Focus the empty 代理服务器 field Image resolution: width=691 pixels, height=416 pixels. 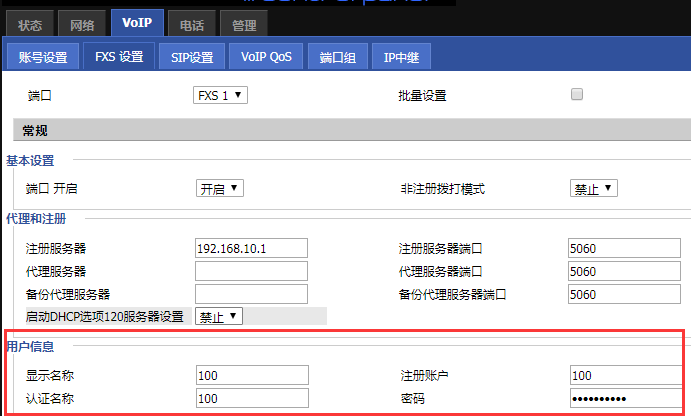tap(251, 271)
